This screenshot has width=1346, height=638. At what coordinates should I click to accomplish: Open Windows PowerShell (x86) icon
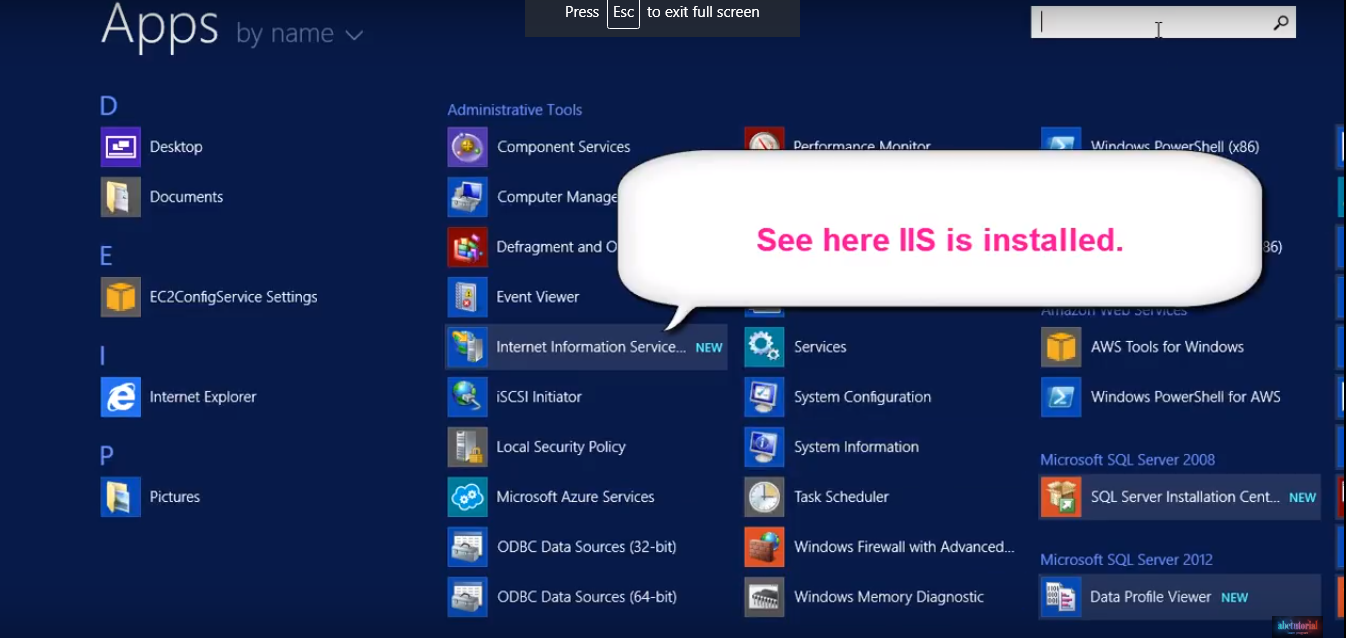click(x=1061, y=140)
